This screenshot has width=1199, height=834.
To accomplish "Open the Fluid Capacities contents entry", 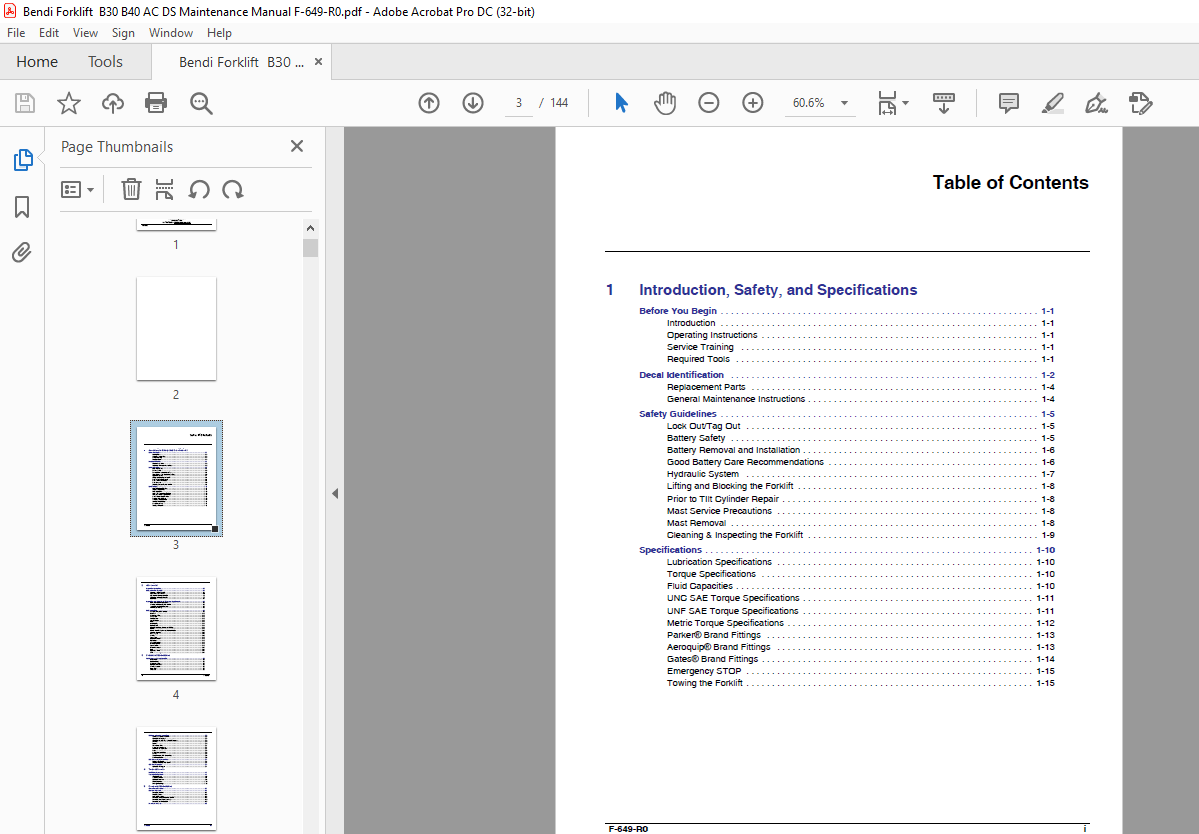I will coord(700,586).
